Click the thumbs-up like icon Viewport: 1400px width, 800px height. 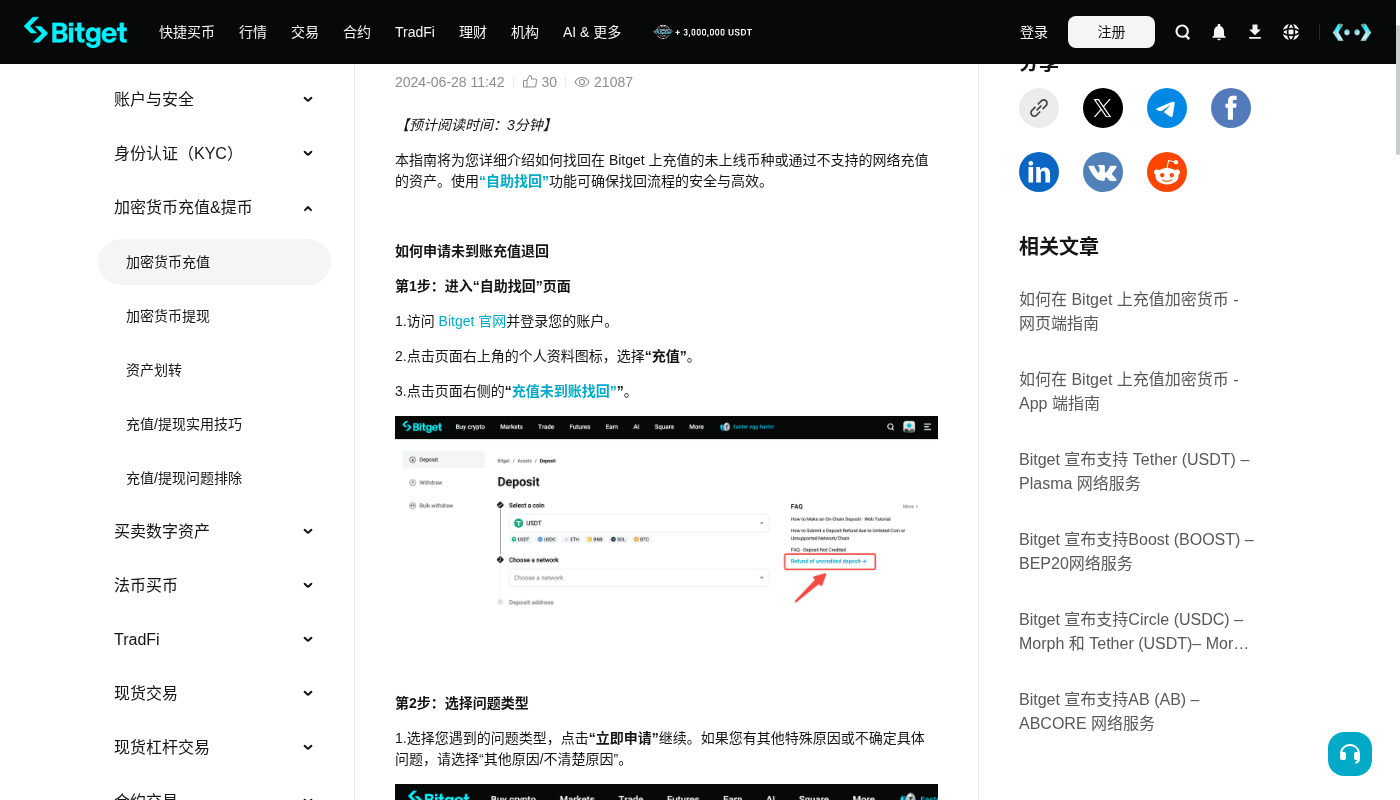point(530,82)
